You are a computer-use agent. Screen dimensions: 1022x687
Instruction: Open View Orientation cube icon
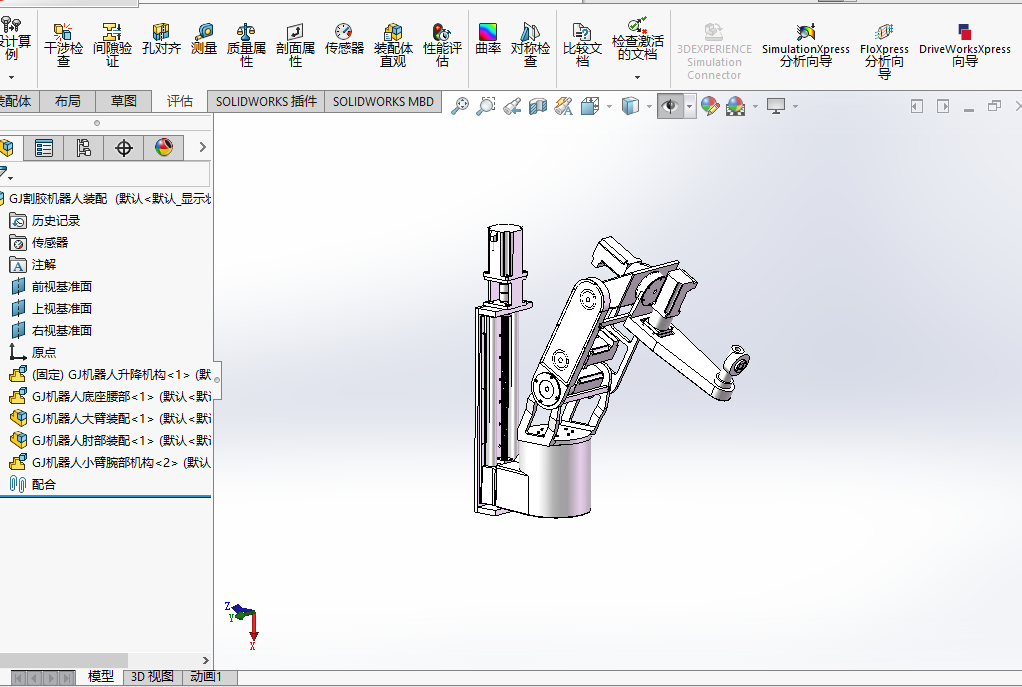[590, 106]
